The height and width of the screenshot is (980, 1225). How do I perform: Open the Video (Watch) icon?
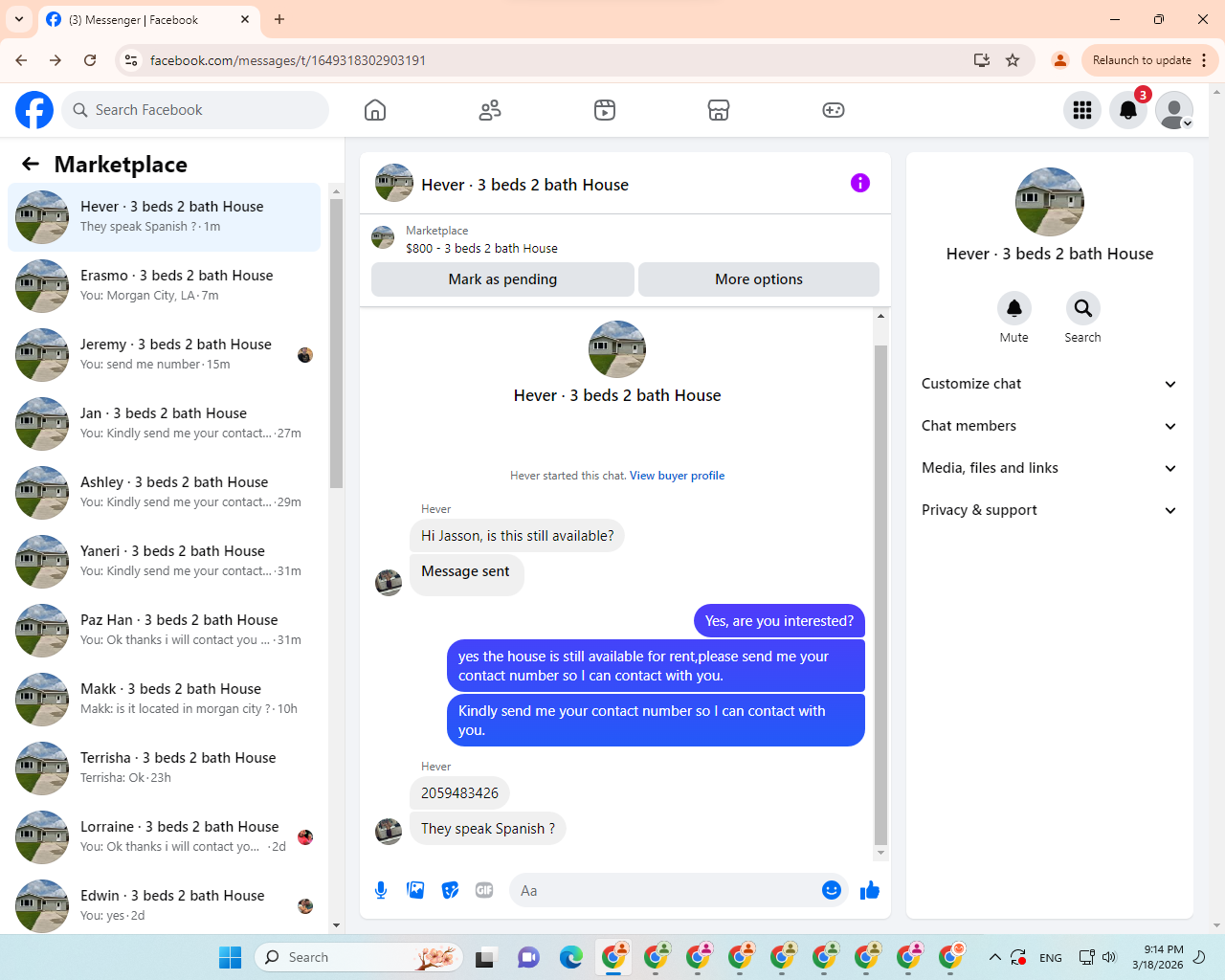(x=605, y=110)
